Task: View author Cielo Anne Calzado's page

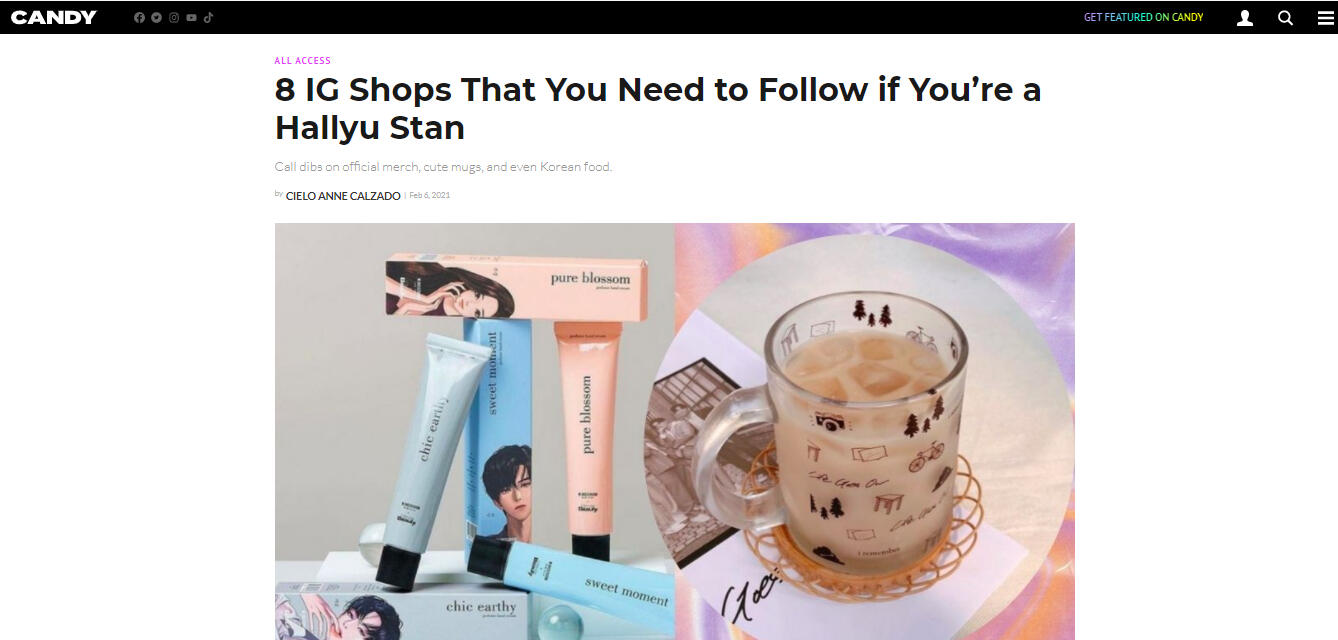Action: point(343,196)
